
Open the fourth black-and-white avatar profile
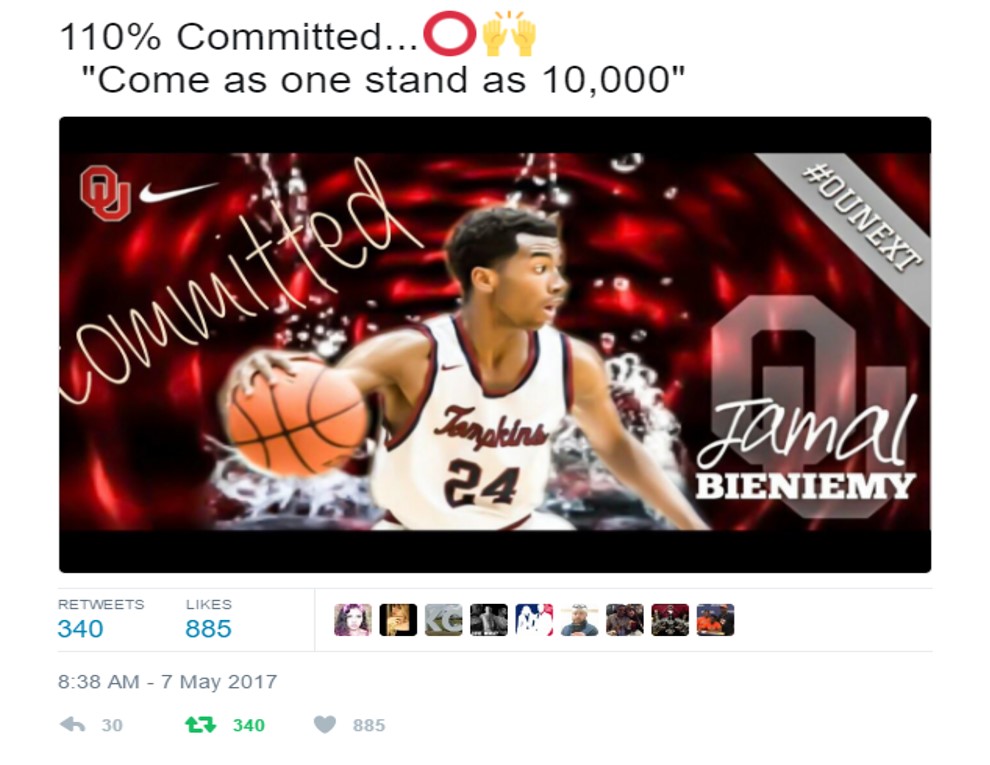click(x=489, y=619)
